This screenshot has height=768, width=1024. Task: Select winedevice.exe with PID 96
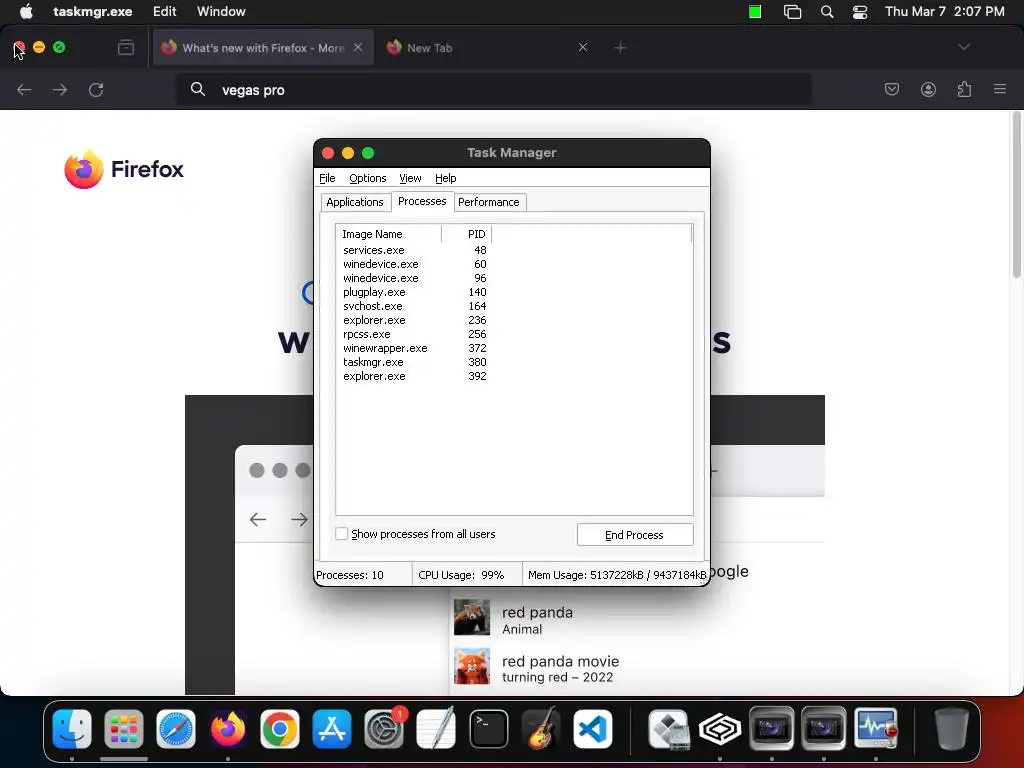click(414, 278)
